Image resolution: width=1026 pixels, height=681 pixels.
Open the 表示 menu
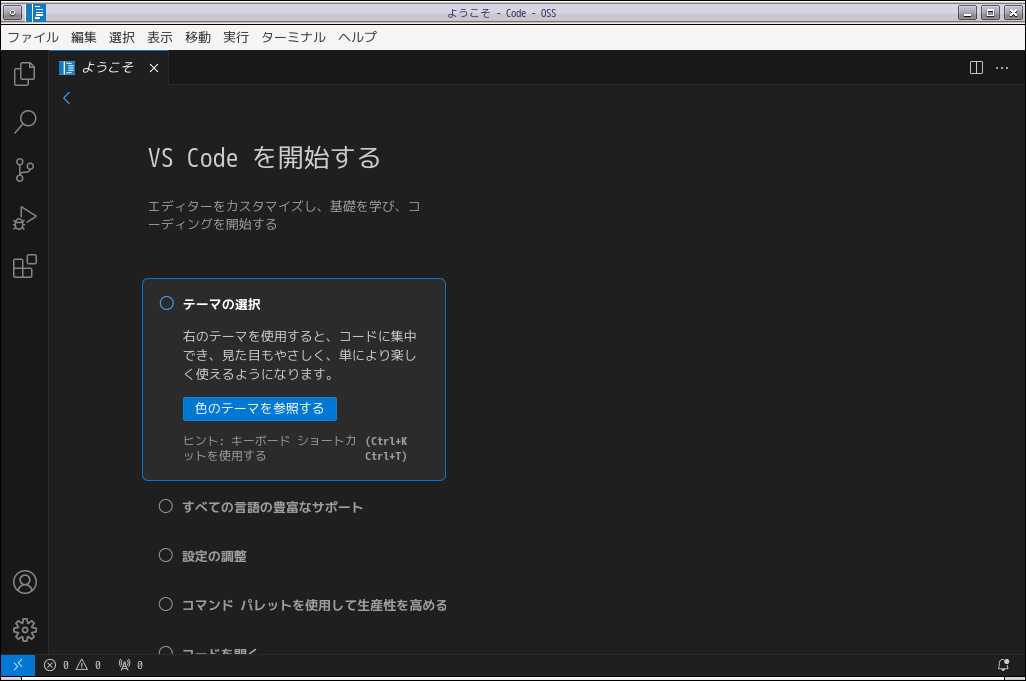tap(160, 37)
